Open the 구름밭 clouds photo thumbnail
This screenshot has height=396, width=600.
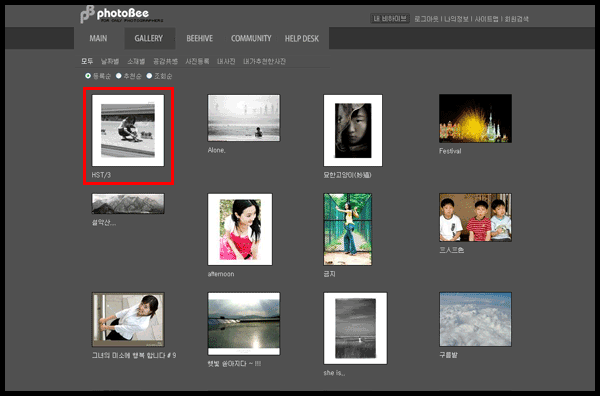pos(475,319)
